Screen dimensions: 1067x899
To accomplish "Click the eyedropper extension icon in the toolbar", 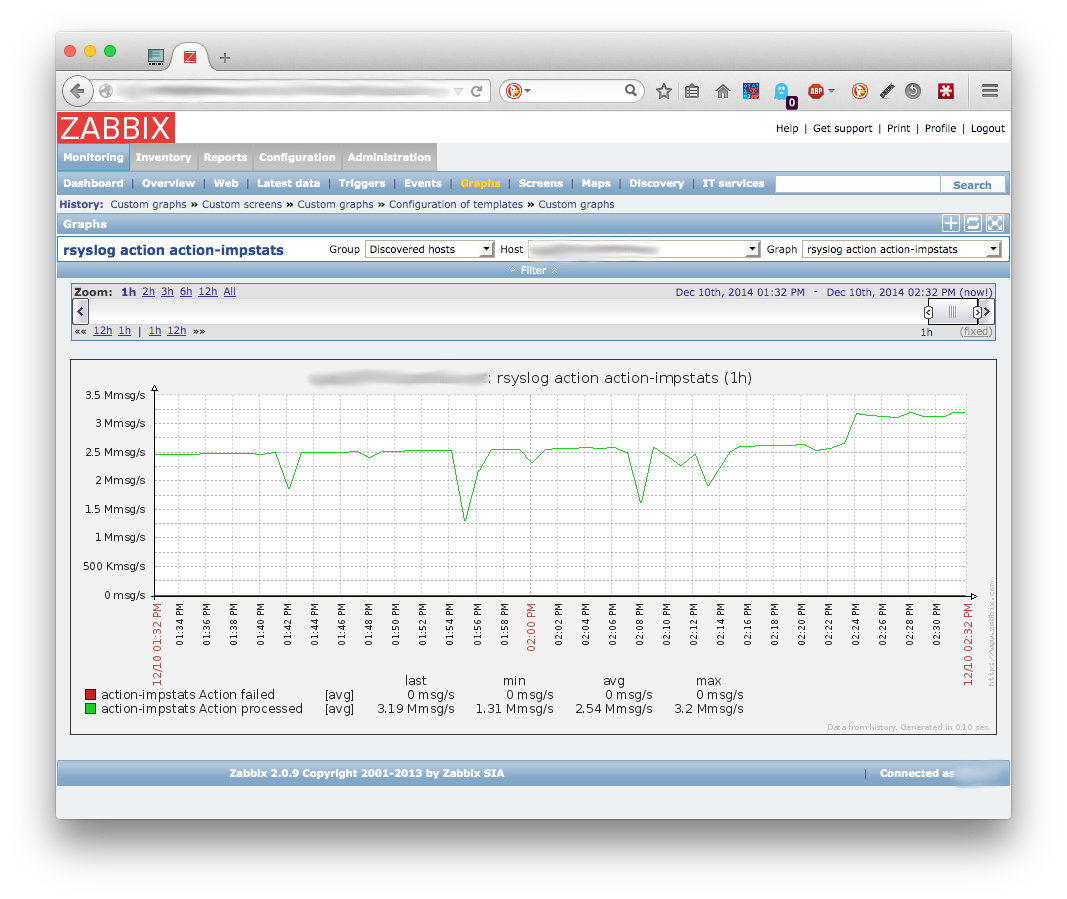I will (x=887, y=91).
